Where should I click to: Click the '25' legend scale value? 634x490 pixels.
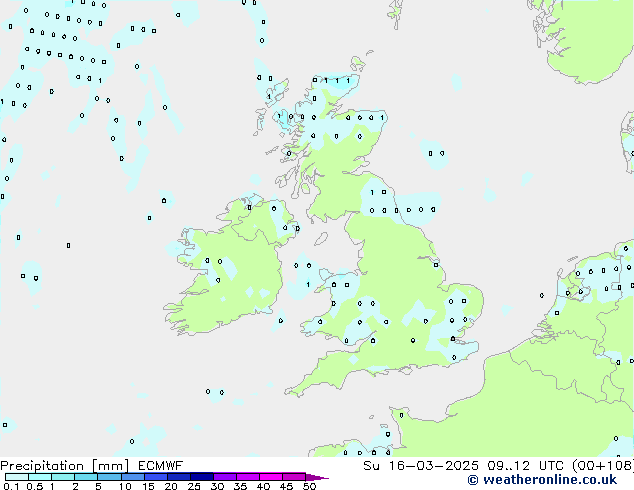(x=194, y=486)
